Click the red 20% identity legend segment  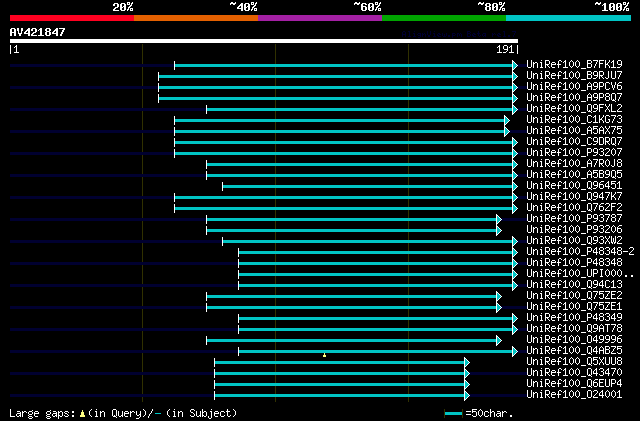[x=72, y=18]
